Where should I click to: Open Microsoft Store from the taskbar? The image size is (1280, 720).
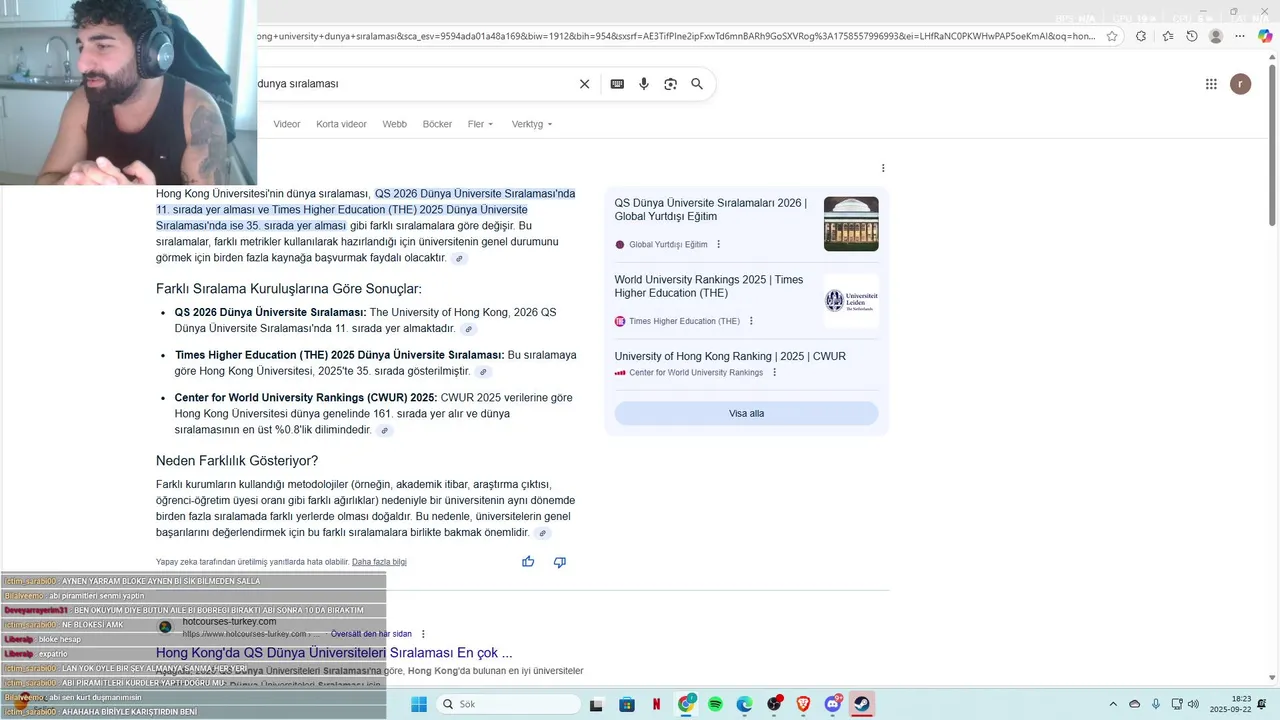pos(626,704)
